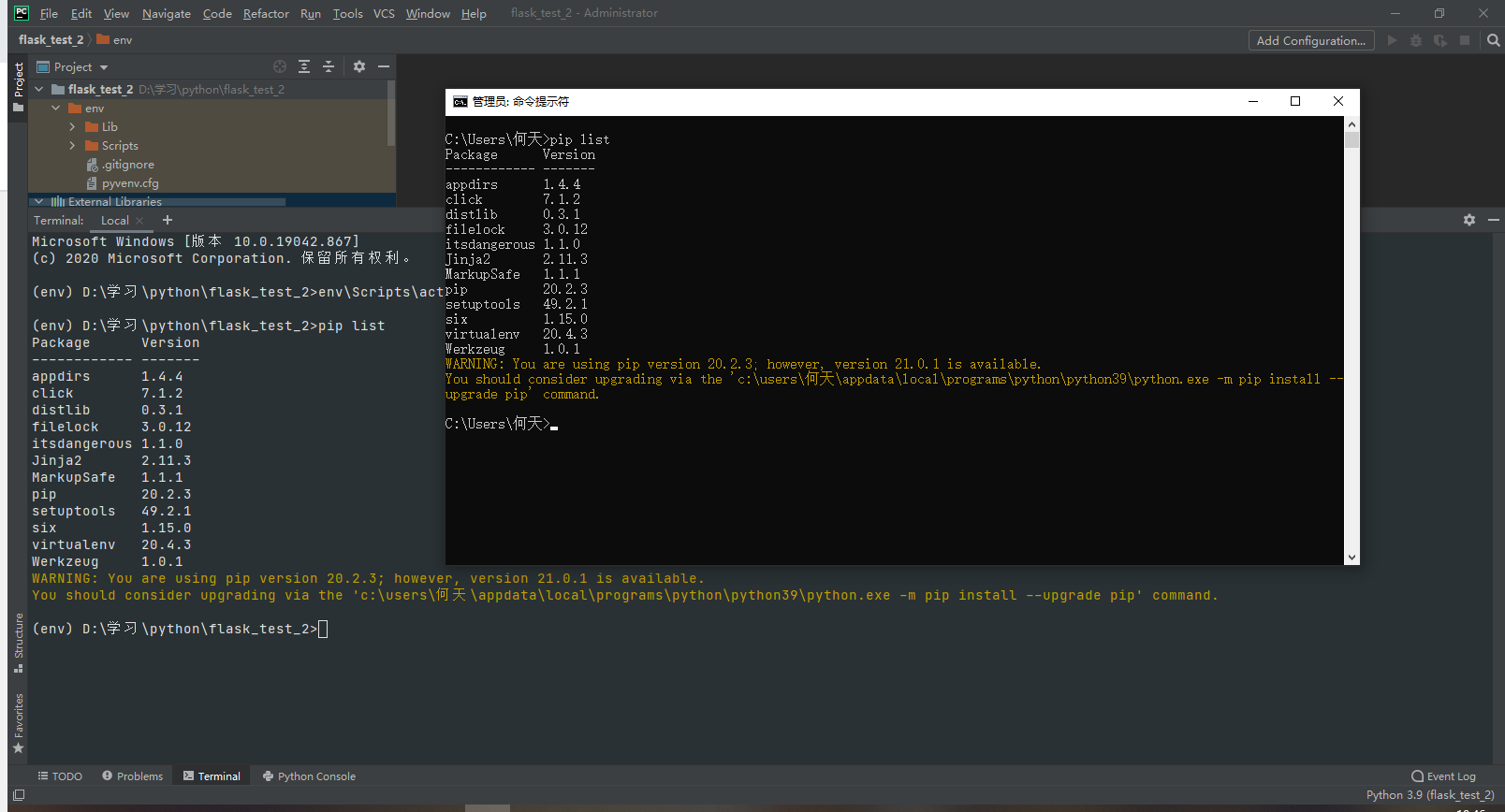Open the VCS menu
1505x812 pixels.
coord(384,13)
